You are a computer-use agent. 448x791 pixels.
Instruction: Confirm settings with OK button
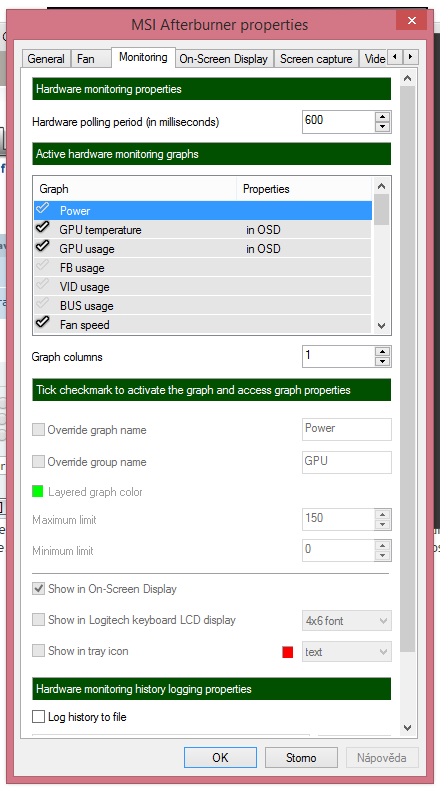(x=220, y=757)
